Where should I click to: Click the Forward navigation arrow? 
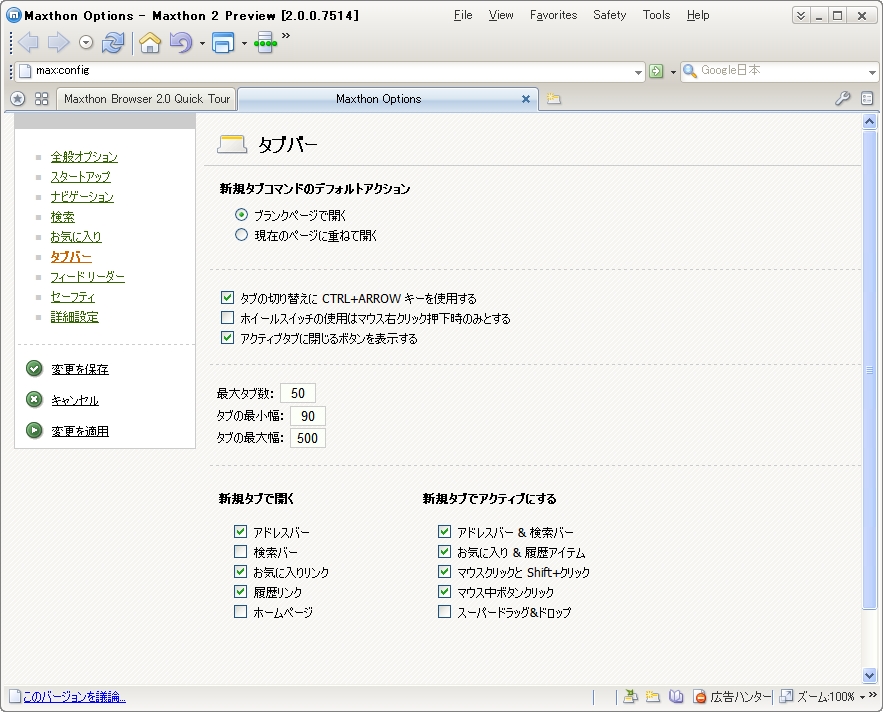click(58, 42)
